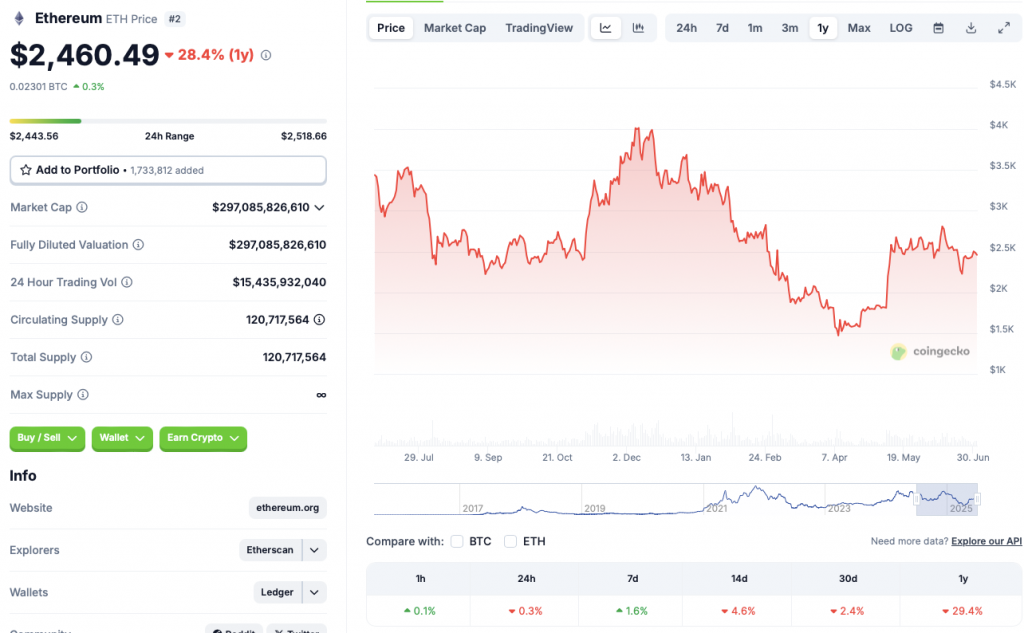Open the Earn Crypto dropdown
The image size is (1024, 633).
pyautogui.click(x=203, y=438)
